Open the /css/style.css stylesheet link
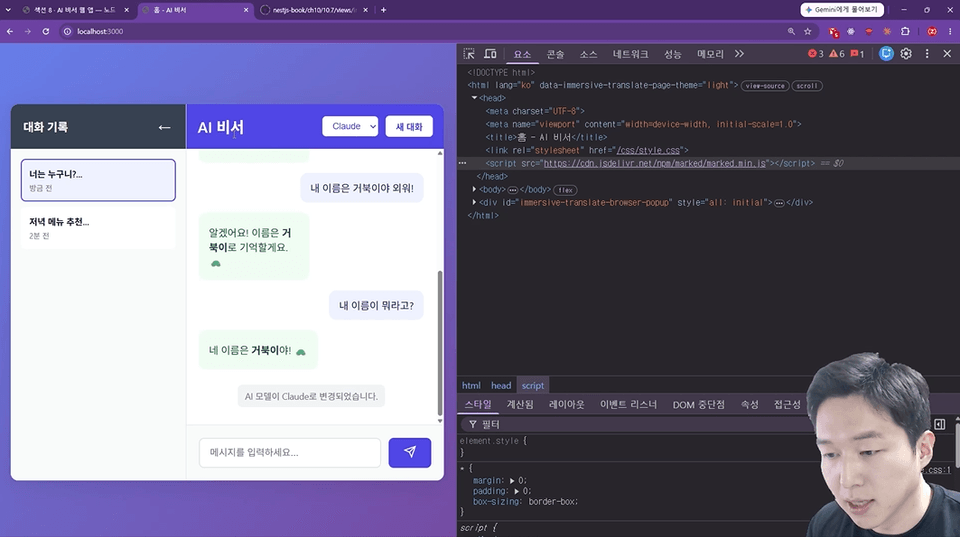Screen dimensions: 960x537 pyautogui.click(x=648, y=150)
